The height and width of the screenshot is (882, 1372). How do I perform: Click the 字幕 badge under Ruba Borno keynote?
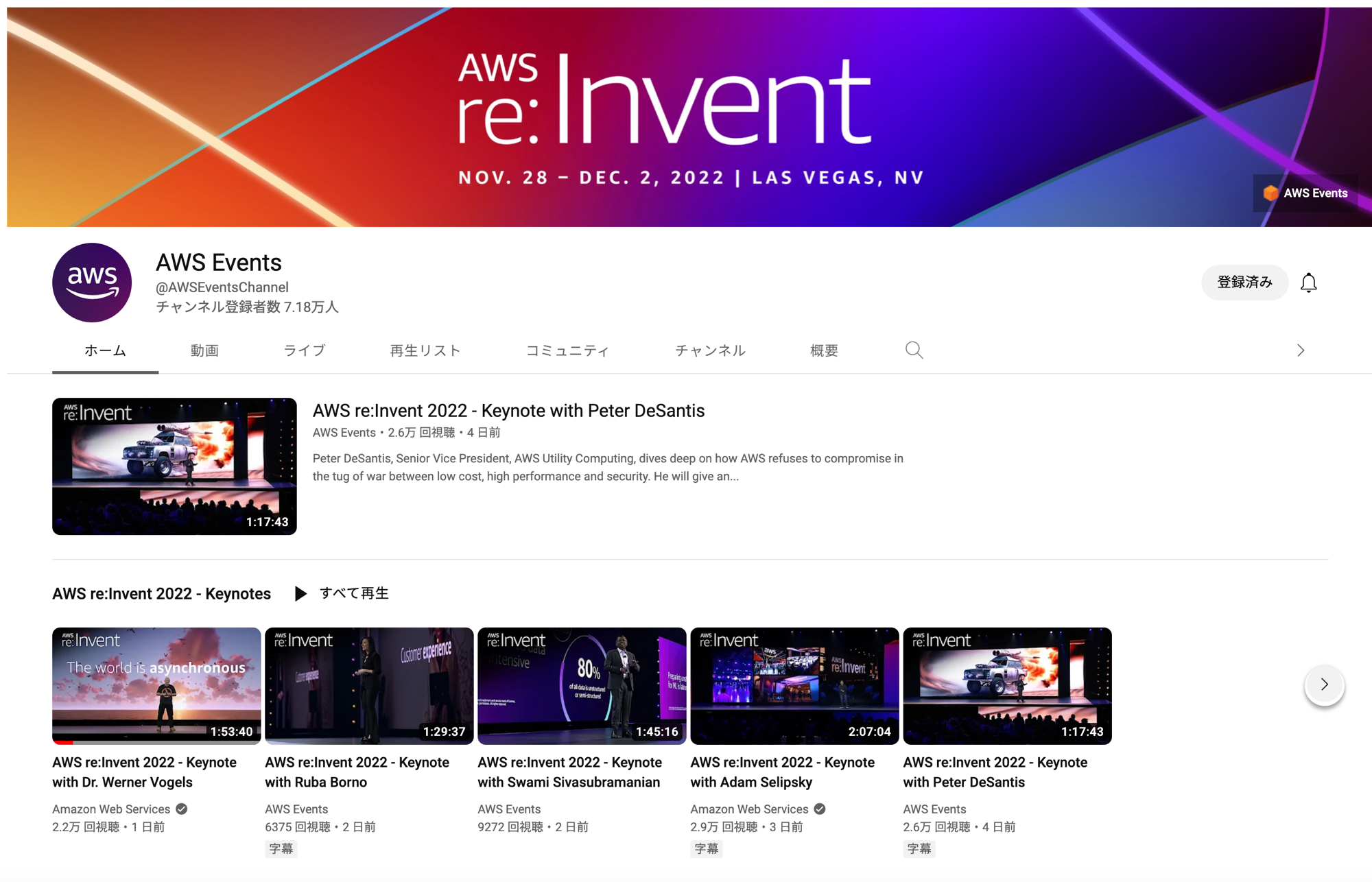click(281, 848)
